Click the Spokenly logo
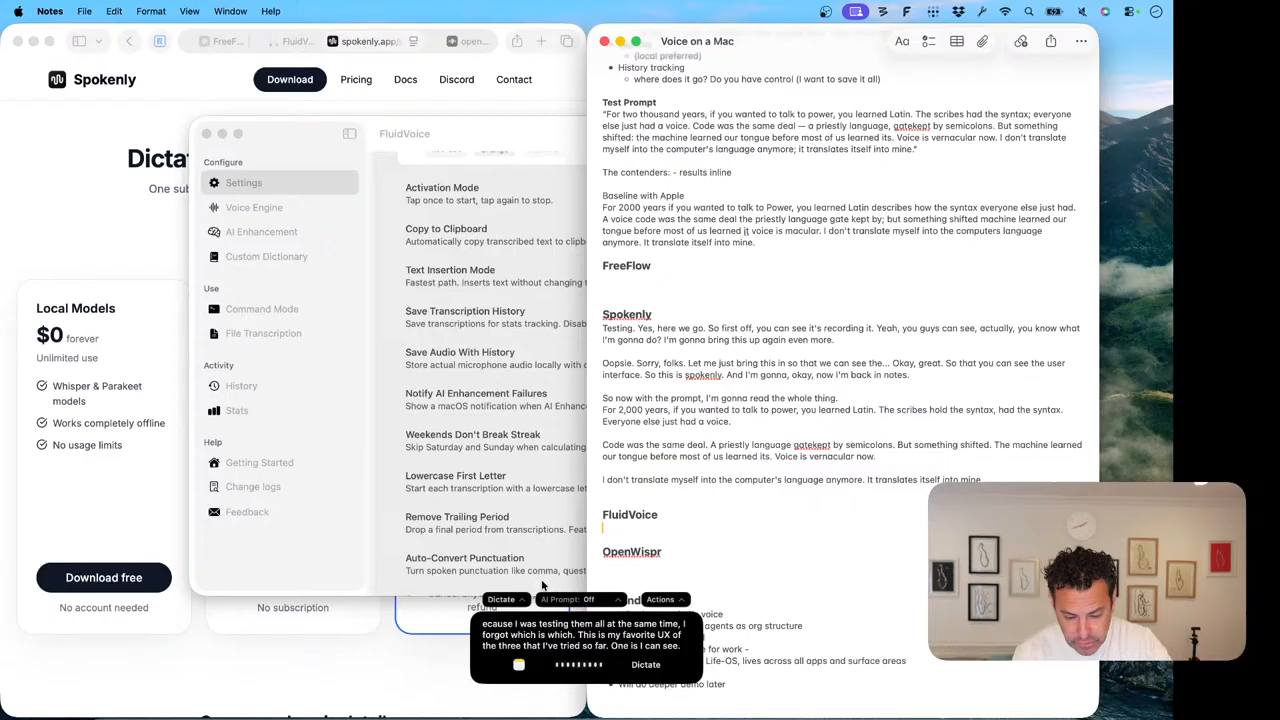 (x=92, y=79)
